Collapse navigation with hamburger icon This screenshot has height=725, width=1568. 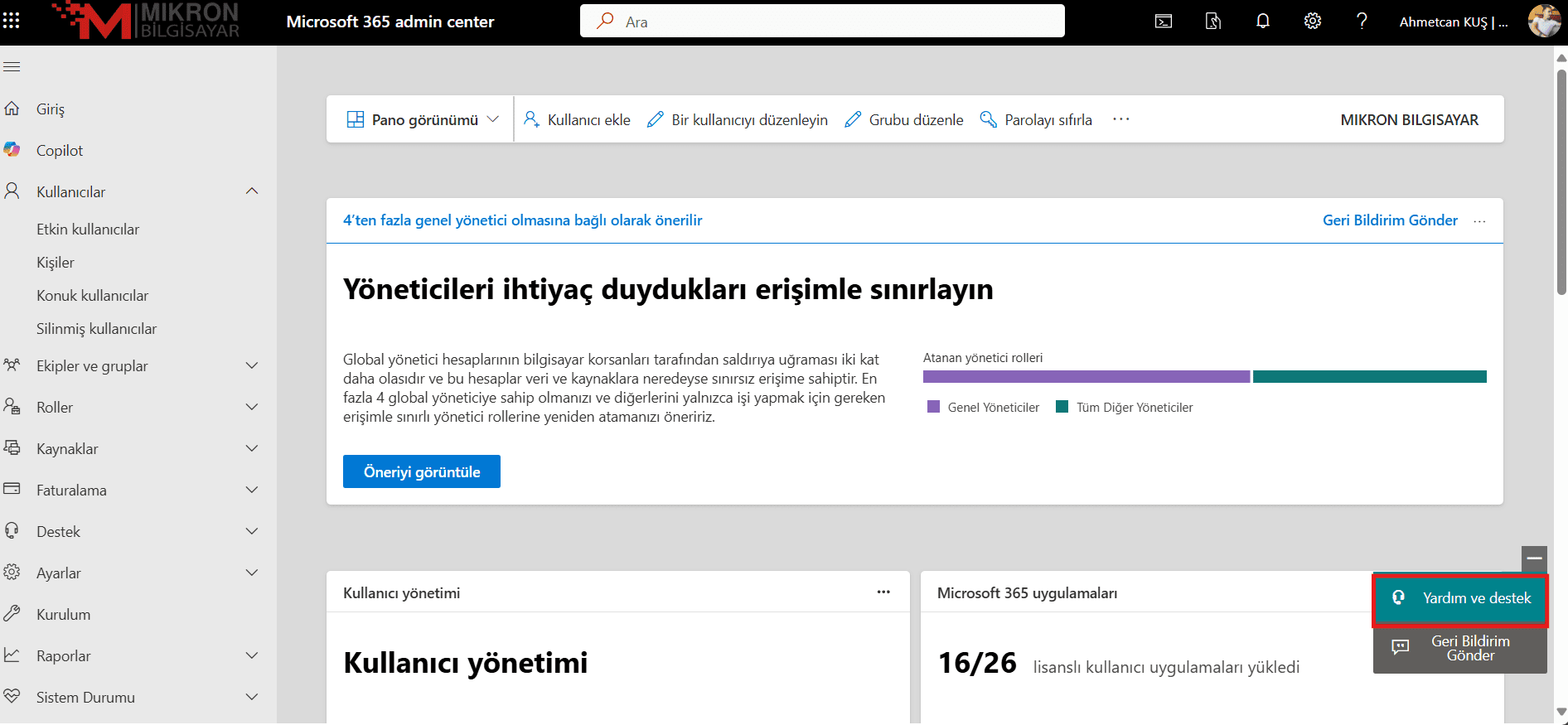[x=12, y=66]
